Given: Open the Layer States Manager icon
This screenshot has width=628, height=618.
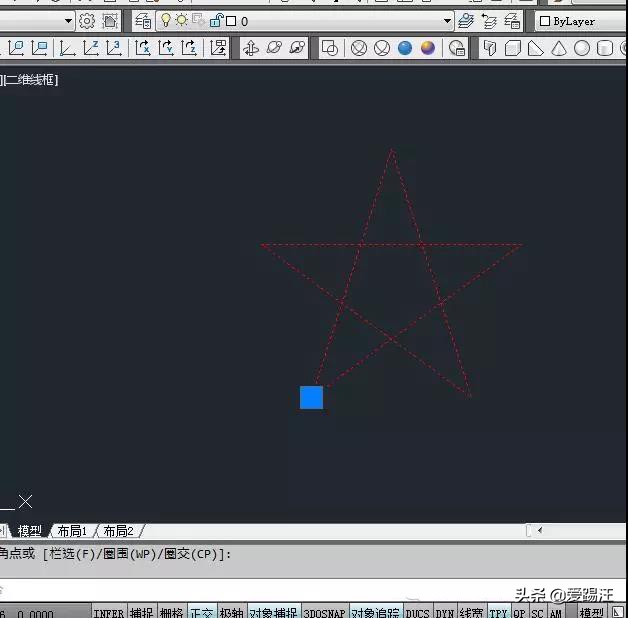Looking at the screenshot, I should pos(512,21).
